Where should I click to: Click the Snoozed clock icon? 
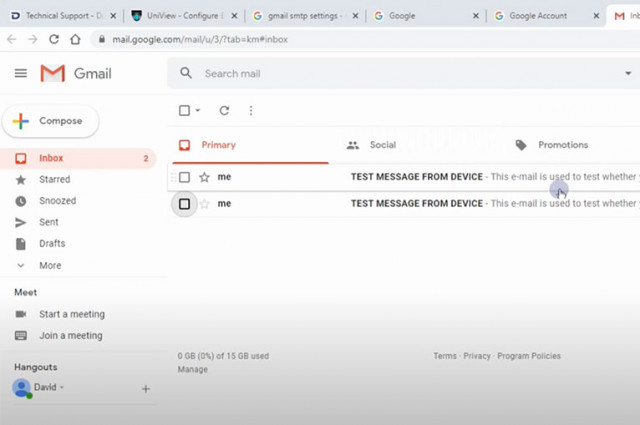(x=21, y=201)
